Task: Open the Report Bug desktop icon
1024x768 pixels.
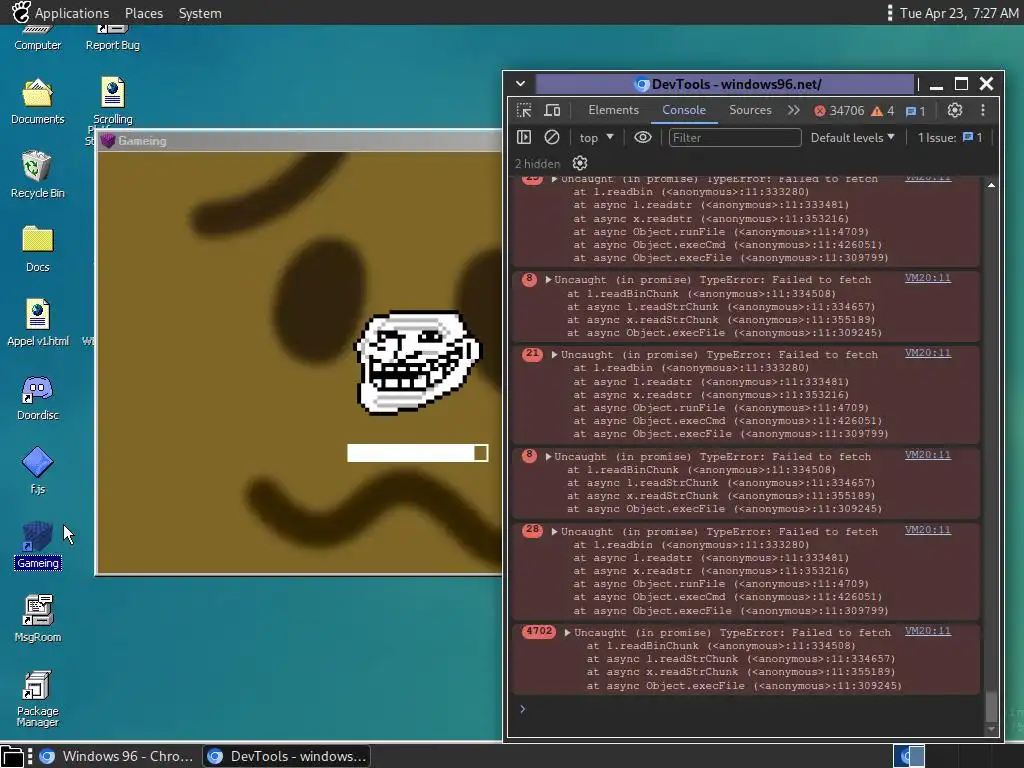Action: click(x=112, y=38)
